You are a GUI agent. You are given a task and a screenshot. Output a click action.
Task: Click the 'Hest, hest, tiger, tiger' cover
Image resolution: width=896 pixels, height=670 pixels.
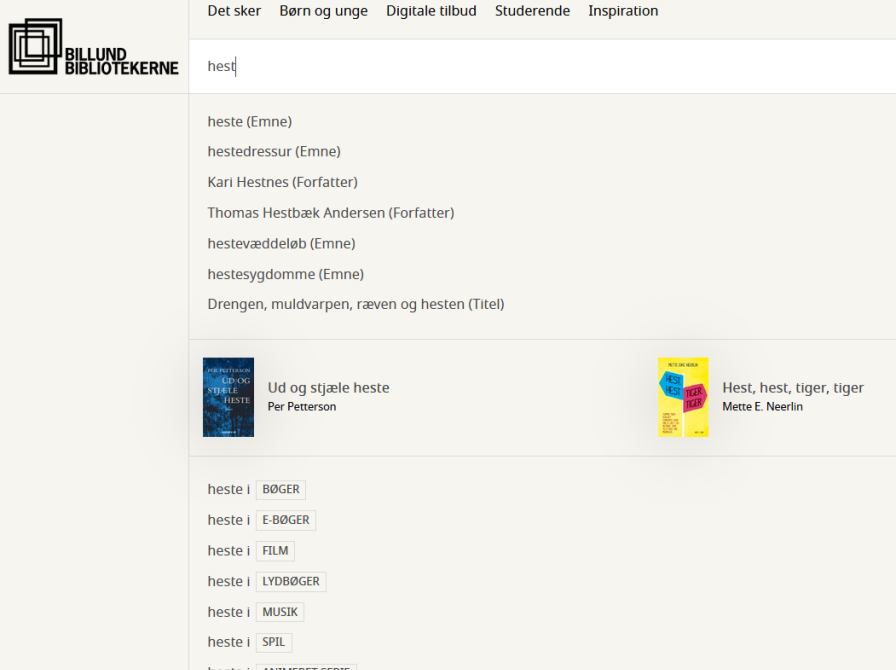coord(683,397)
